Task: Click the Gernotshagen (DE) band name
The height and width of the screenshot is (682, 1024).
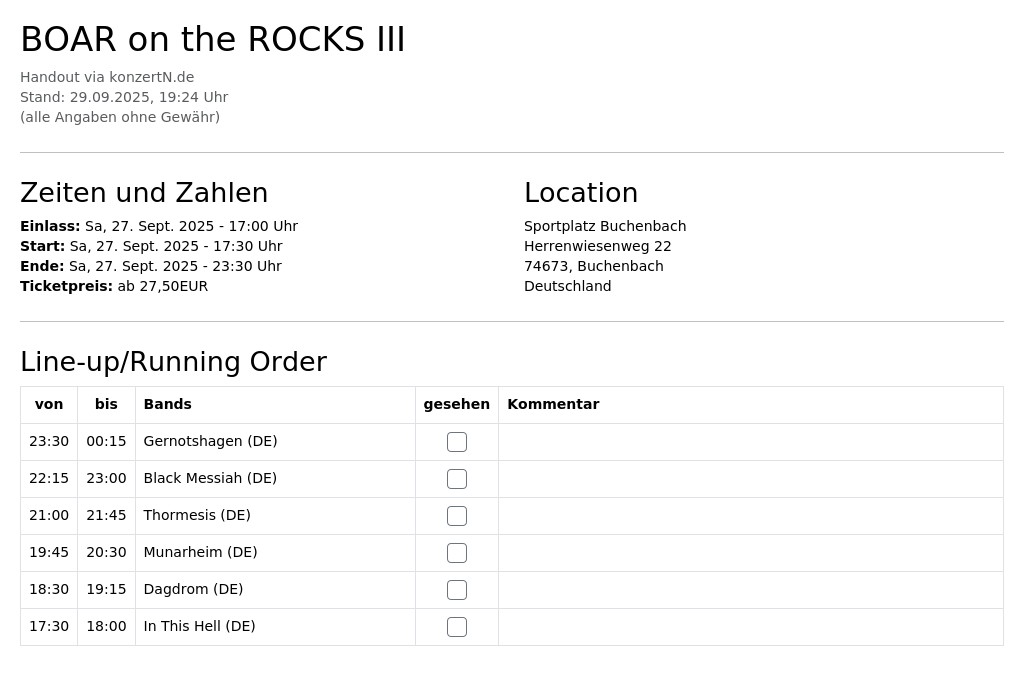Action: click(x=210, y=442)
